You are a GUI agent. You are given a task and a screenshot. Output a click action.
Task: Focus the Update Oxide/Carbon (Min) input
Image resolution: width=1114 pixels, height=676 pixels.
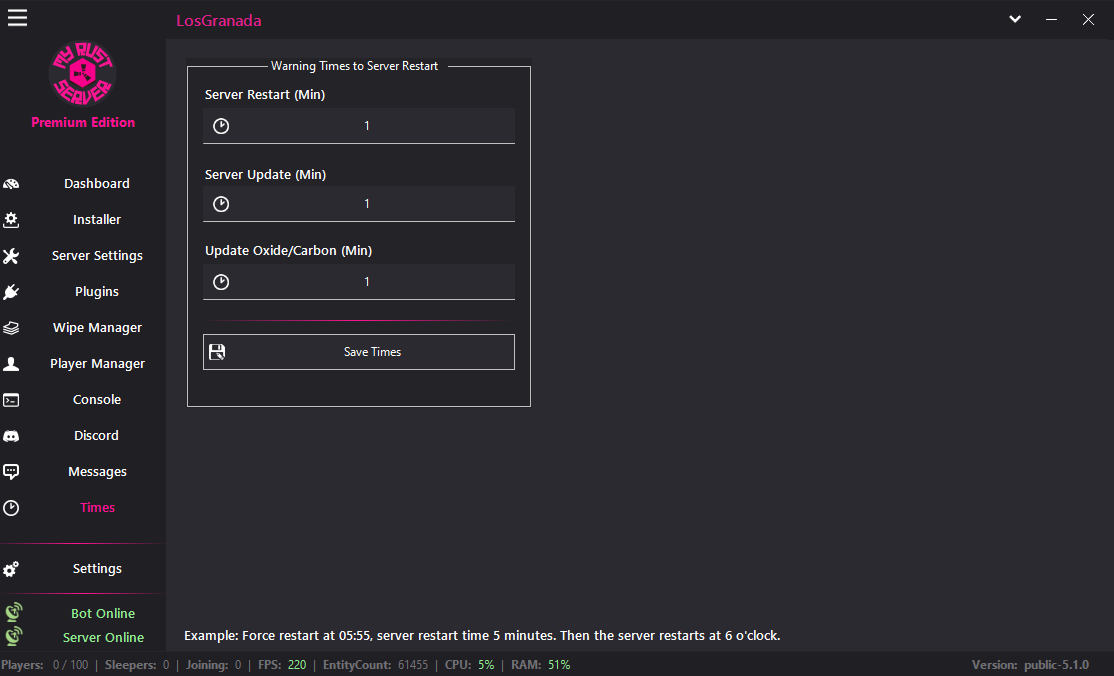coord(359,282)
